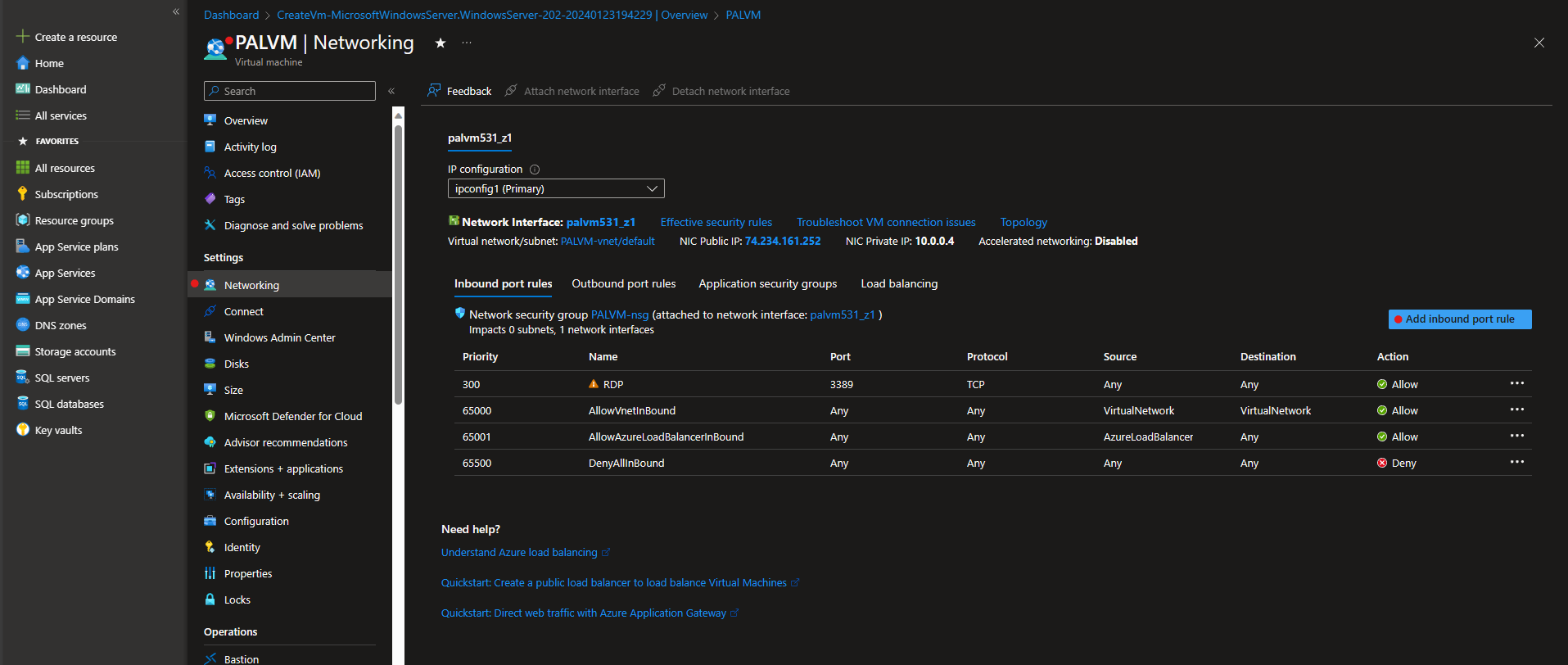Open Subscriptions key icon
Viewport: 1568px width, 665px height.
(x=23, y=194)
